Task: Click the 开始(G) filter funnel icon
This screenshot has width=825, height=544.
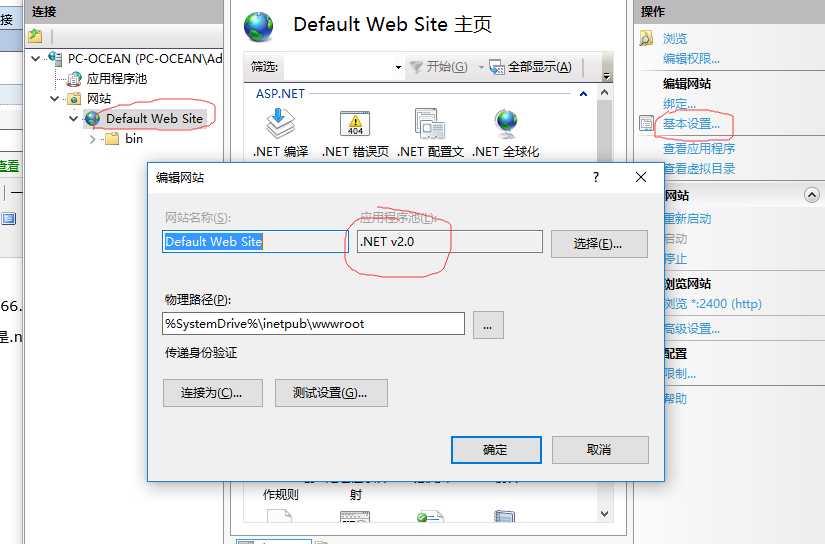Action: (x=416, y=67)
